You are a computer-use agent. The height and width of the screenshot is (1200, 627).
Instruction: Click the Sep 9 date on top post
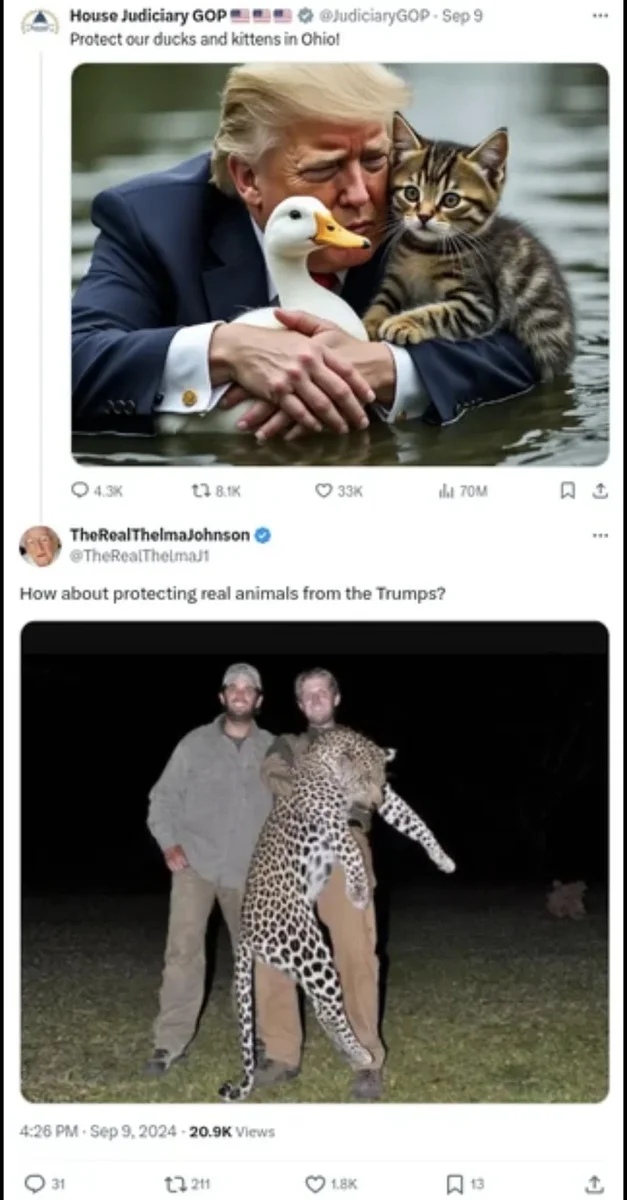pos(464,16)
